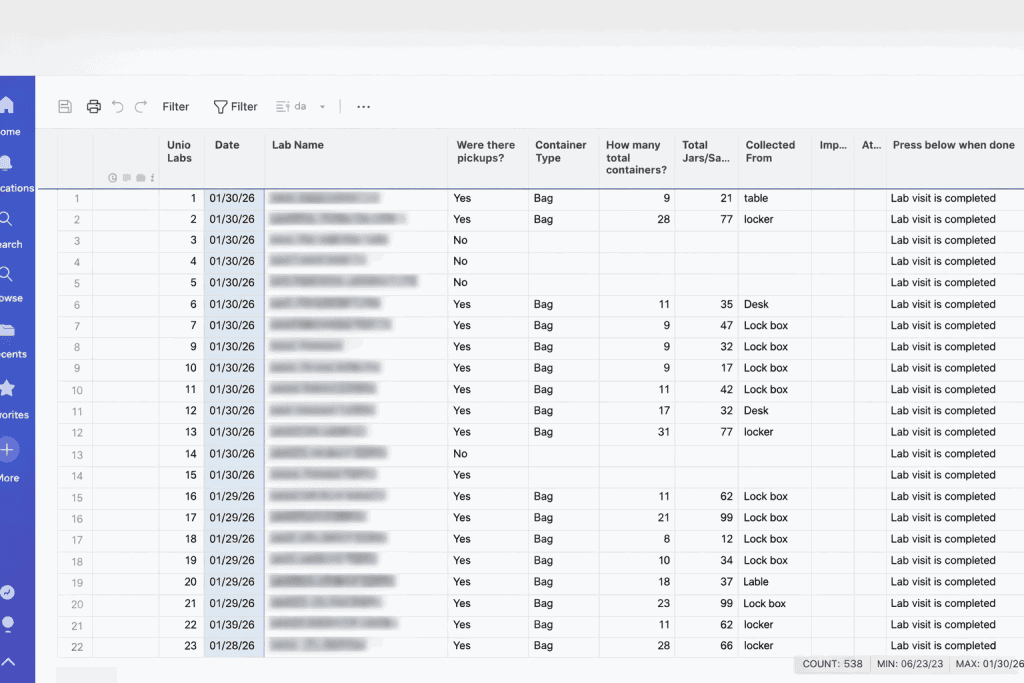Select the 'Total Jars/Sa...' column header
The image size is (1024, 683).
pos(707,161)
